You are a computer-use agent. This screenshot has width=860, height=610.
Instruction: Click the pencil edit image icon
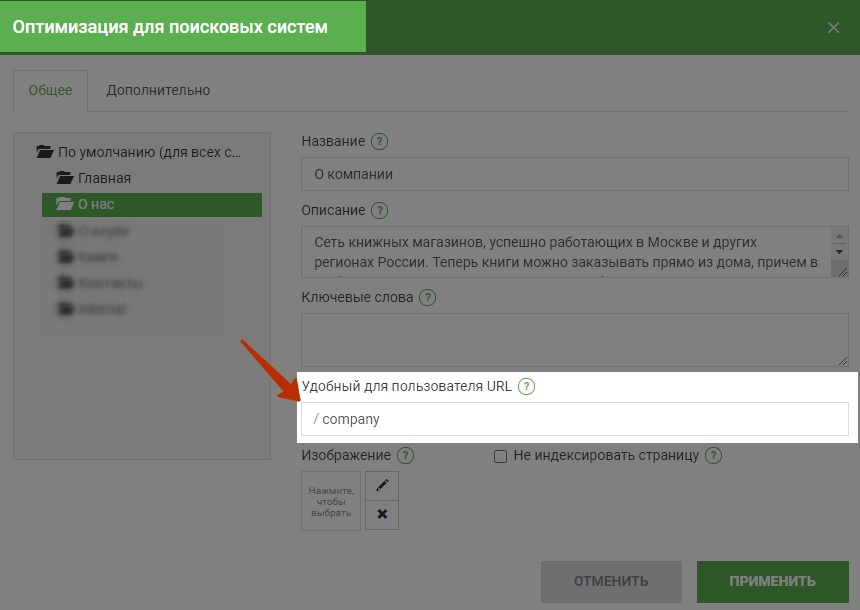pyautogui.click(x=382, y=485)
